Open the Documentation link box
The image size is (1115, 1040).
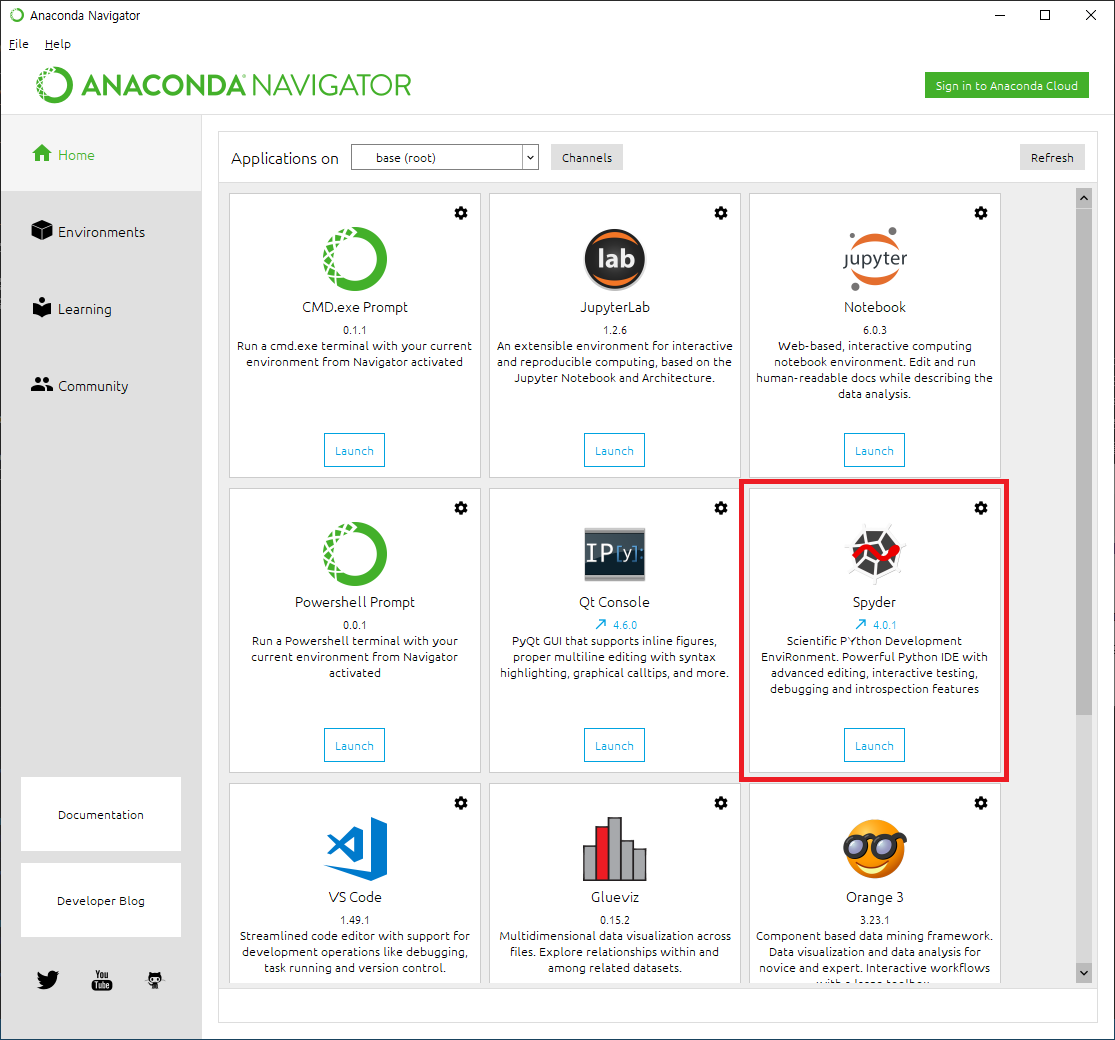101,814
